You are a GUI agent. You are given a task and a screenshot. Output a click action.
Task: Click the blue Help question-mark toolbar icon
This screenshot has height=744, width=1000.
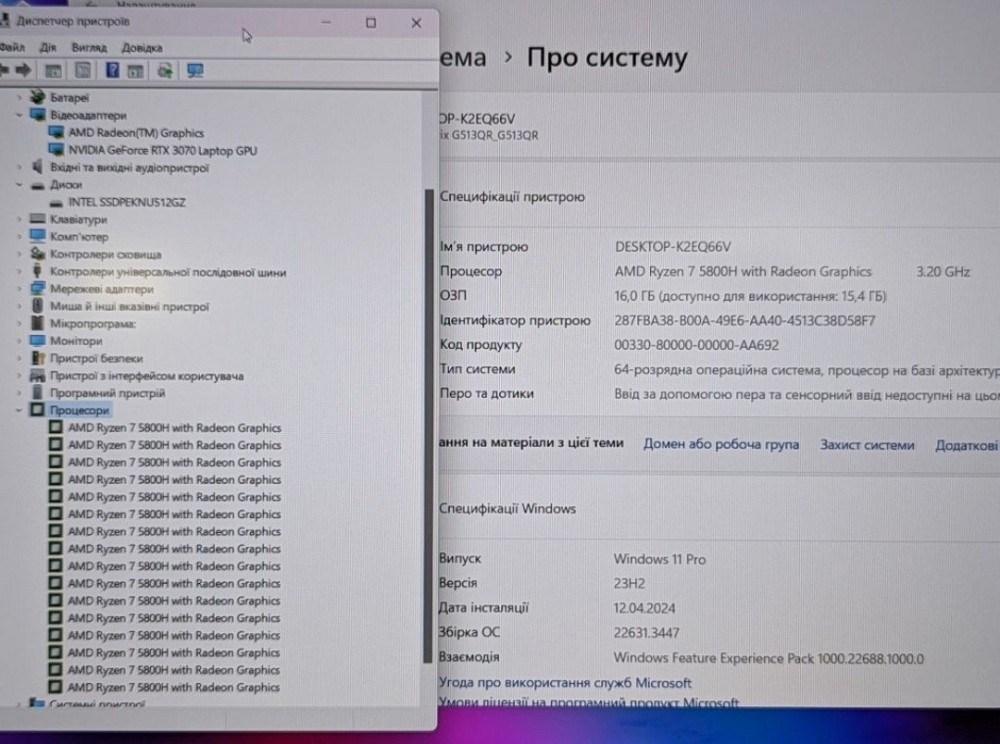(x=112, y=70)
